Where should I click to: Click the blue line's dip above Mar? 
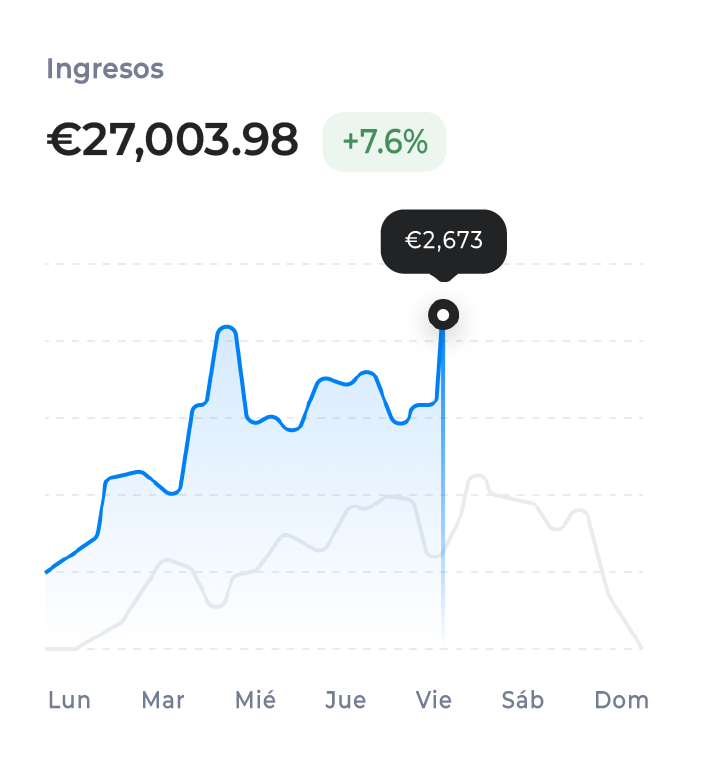tap(173, 493)
